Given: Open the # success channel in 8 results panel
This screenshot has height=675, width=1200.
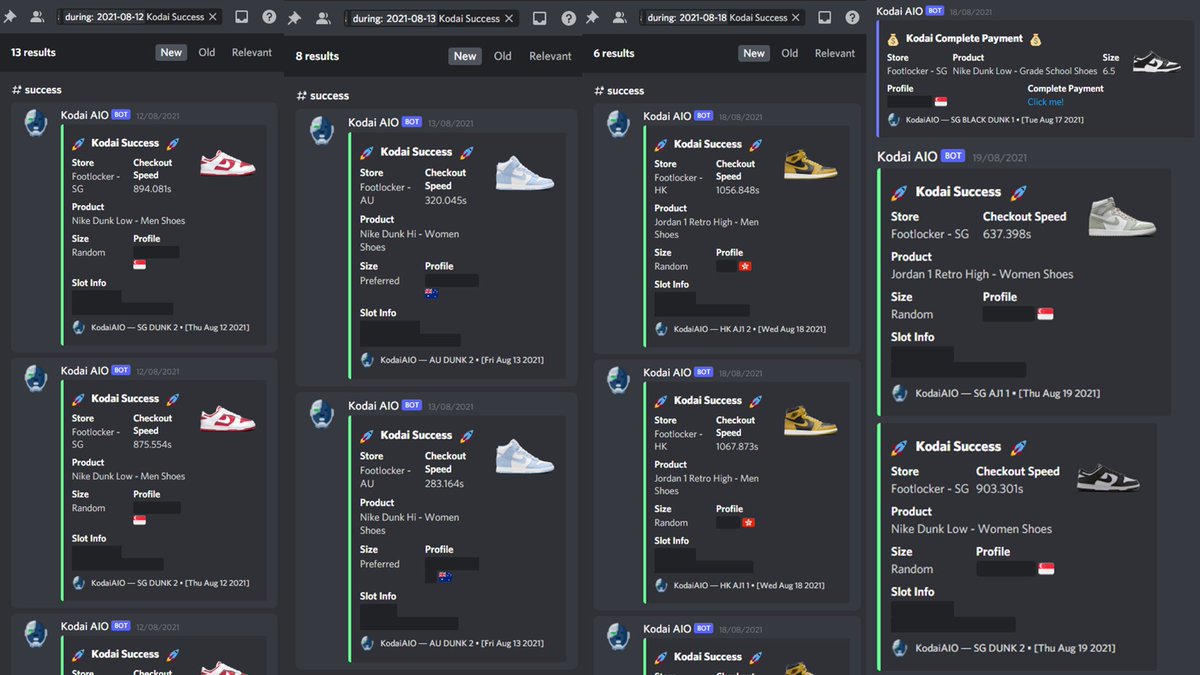Looking at the screenshot, I should coord(323,96).
